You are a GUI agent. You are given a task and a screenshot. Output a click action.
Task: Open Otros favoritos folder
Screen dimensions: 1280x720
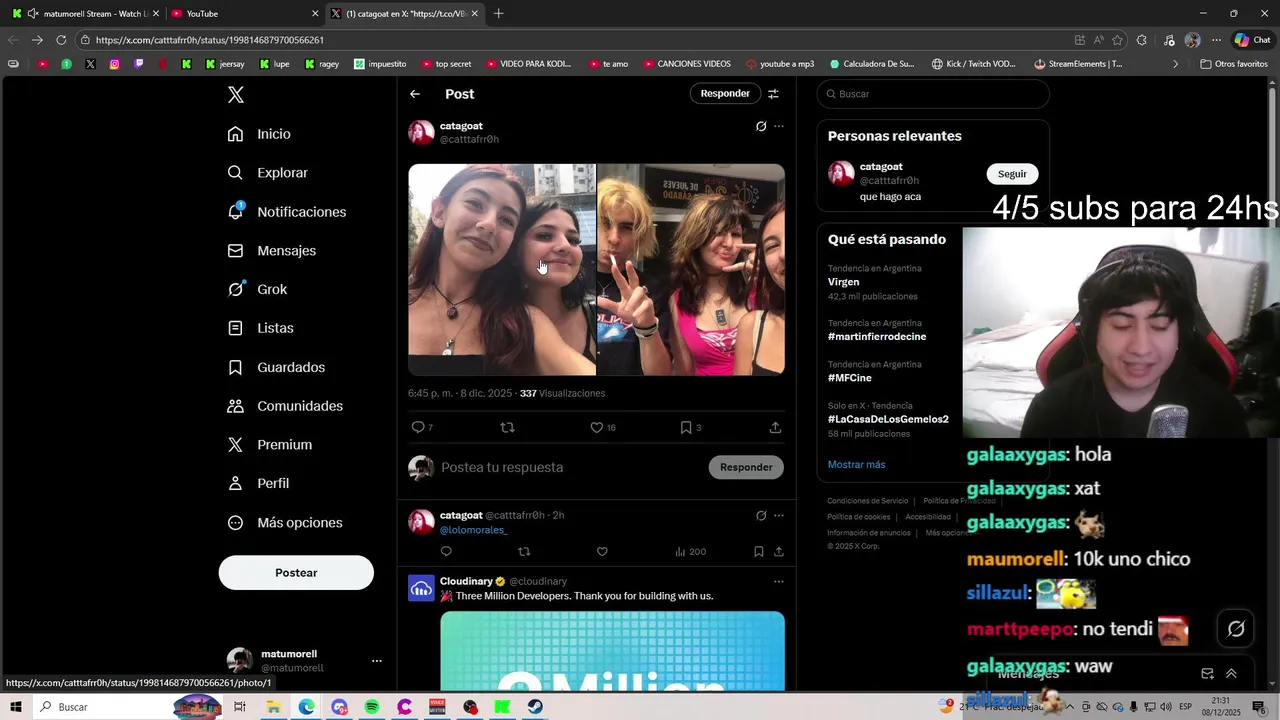[x=1234, y=64]
